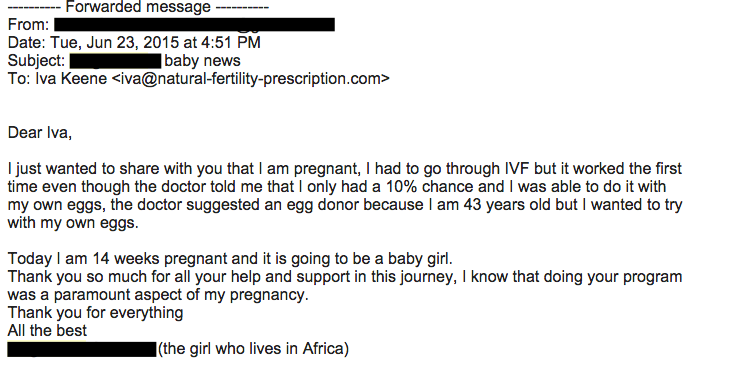Click the redacted block in subject line

pyautogui.click(x=116, y=61)
